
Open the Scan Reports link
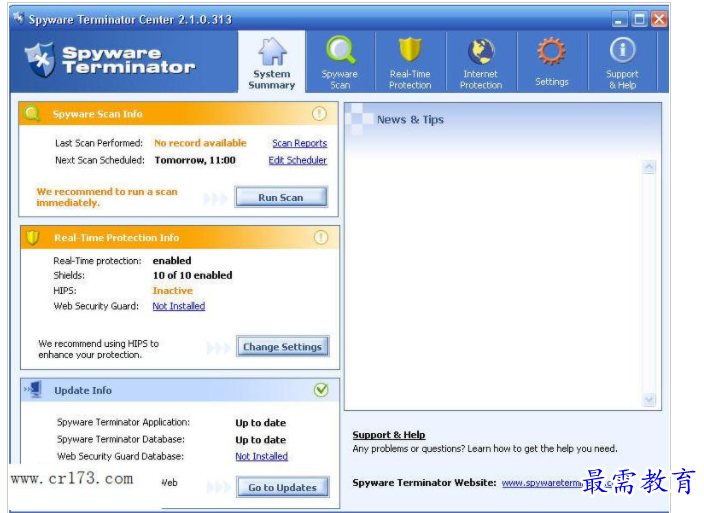coord(299,143)
